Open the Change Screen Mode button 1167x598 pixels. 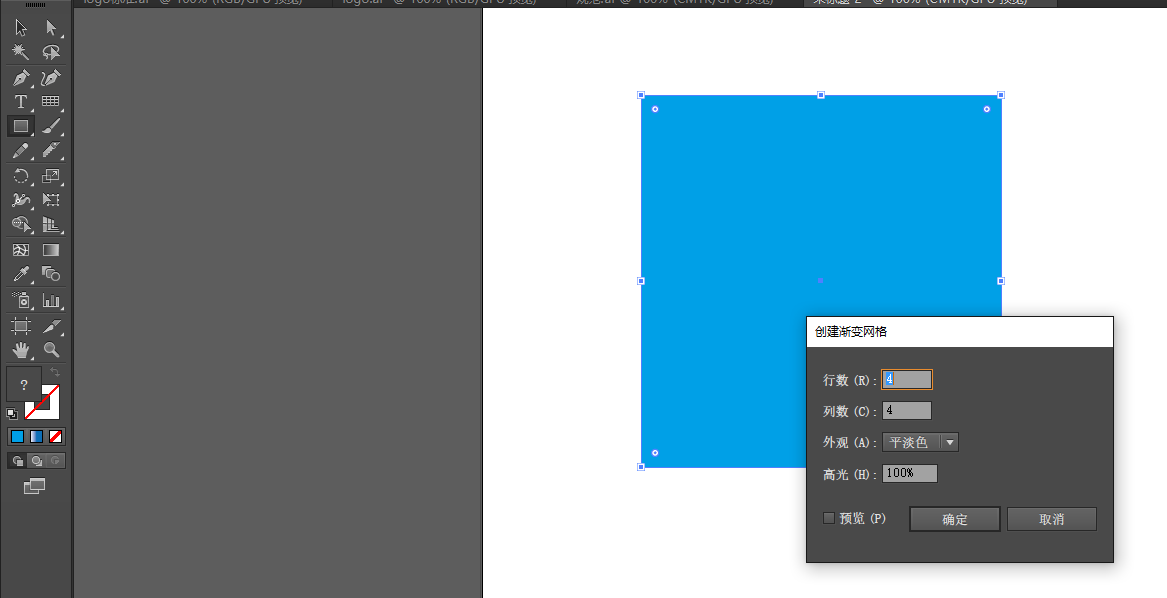[x=34, y=486]
